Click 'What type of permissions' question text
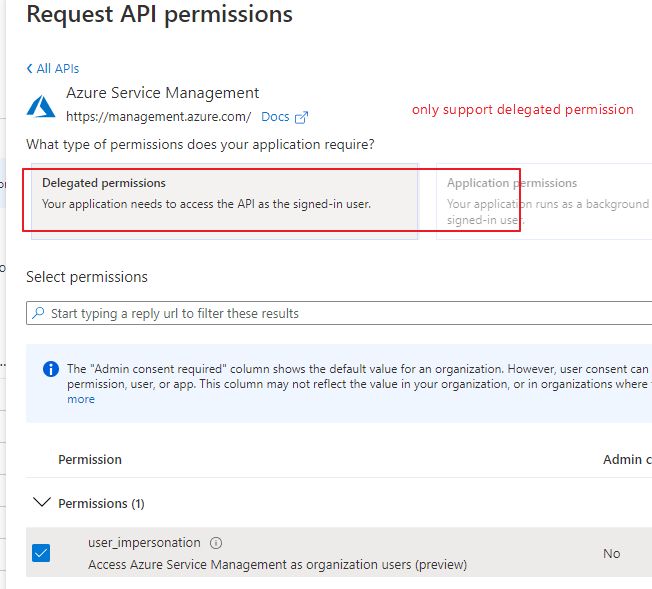Viewport: 652px width, 589px height. [x=200, y=145]
